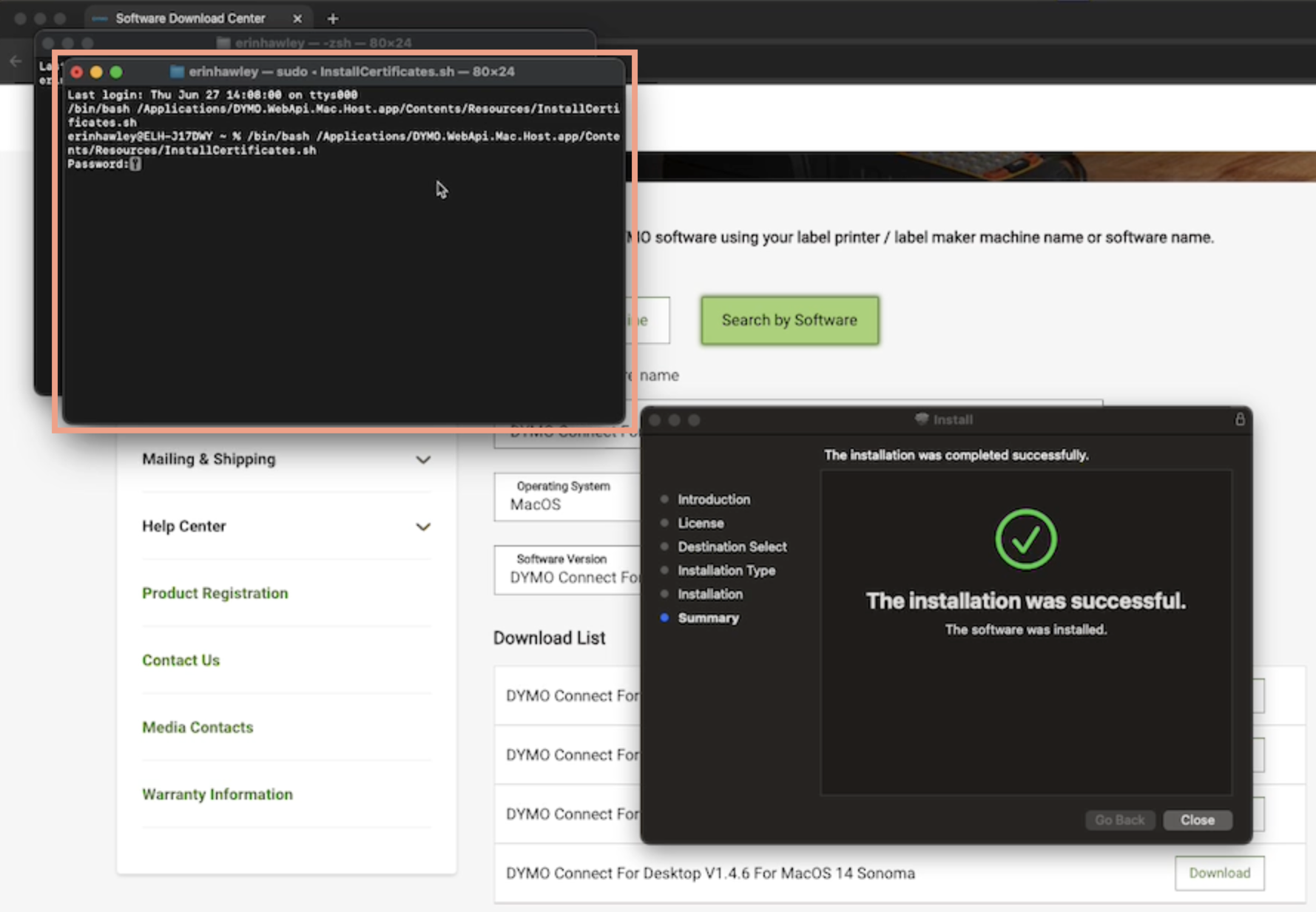Viewport: 1316px width, 912px height.
Task: Click Close in the Install dialog
Action: [1198, 820]
